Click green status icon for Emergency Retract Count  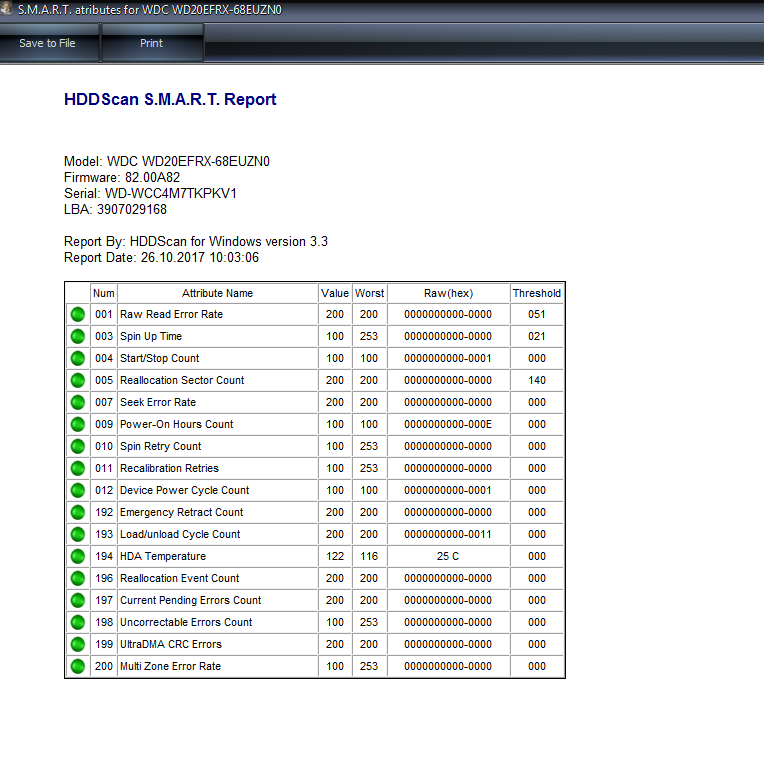tap(78, 512)
